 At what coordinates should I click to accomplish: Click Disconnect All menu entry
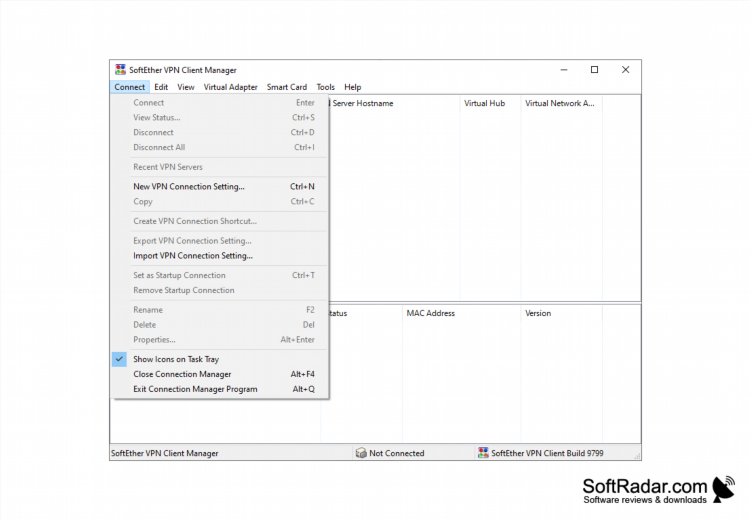(x=220, y=147)
